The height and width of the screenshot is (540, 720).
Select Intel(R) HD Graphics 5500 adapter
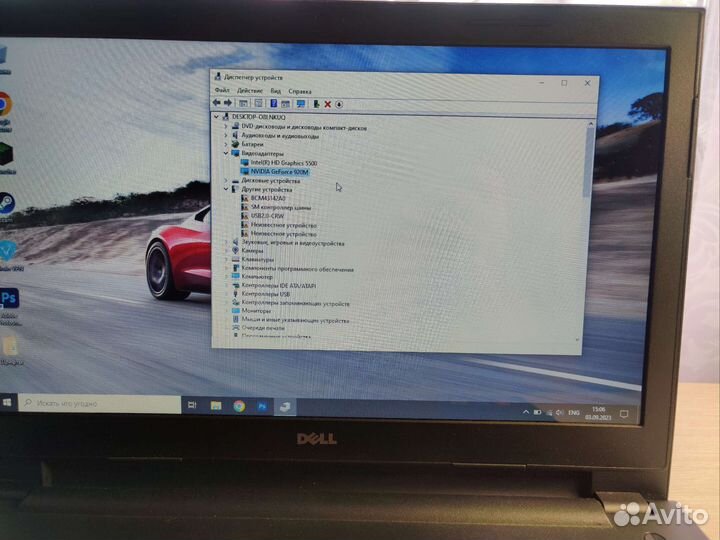coord(283,163)
